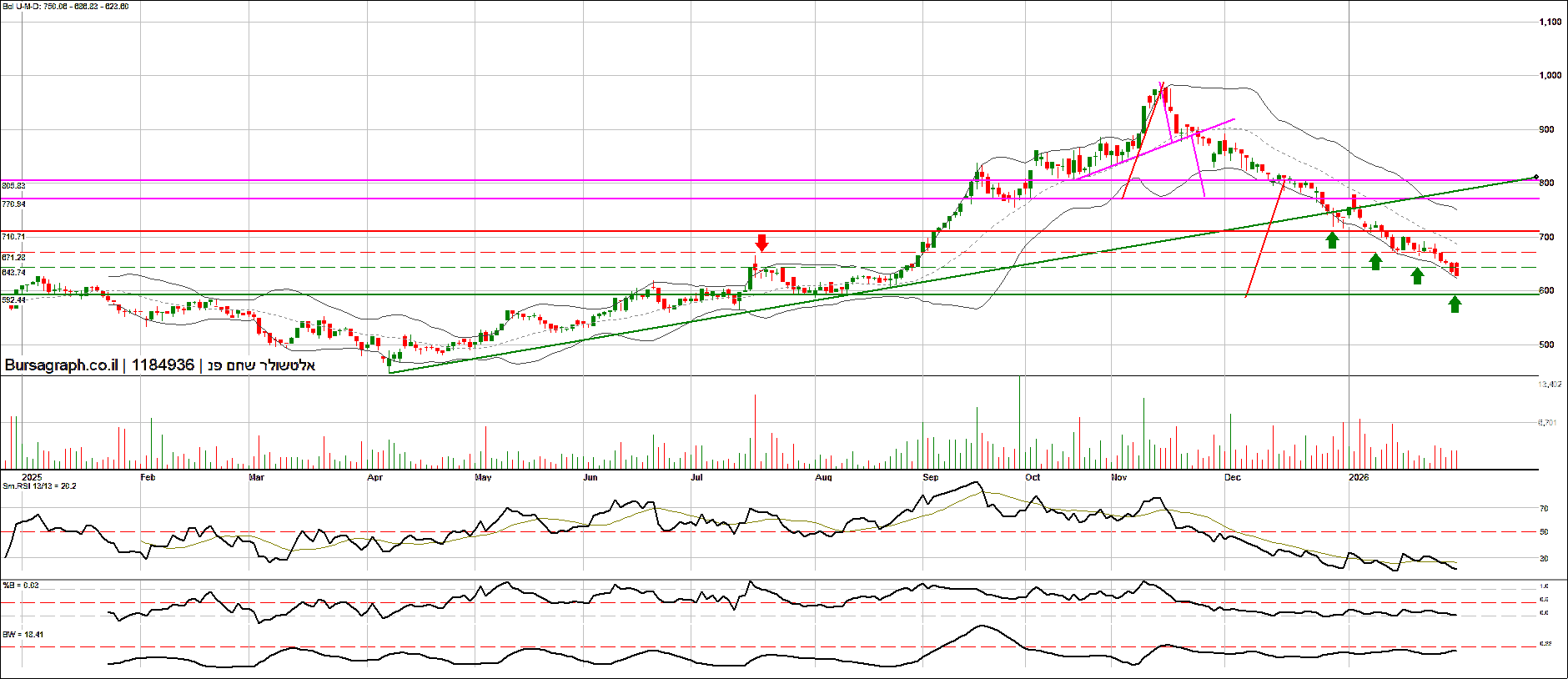1568x679 pixels.
Task: Select the 1,000 price axis label
Action: click(1550, 75)
